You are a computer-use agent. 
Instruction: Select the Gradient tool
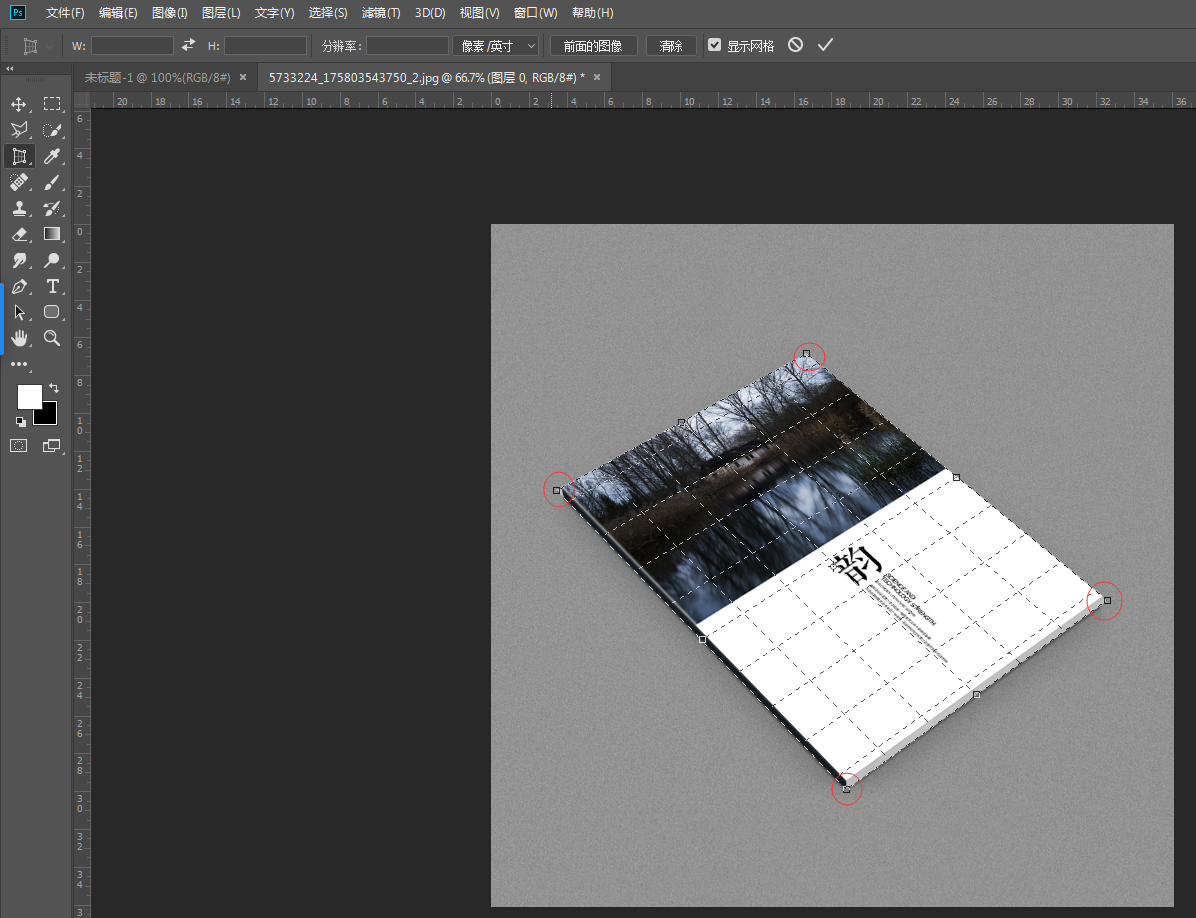click(x=52, y=234)
